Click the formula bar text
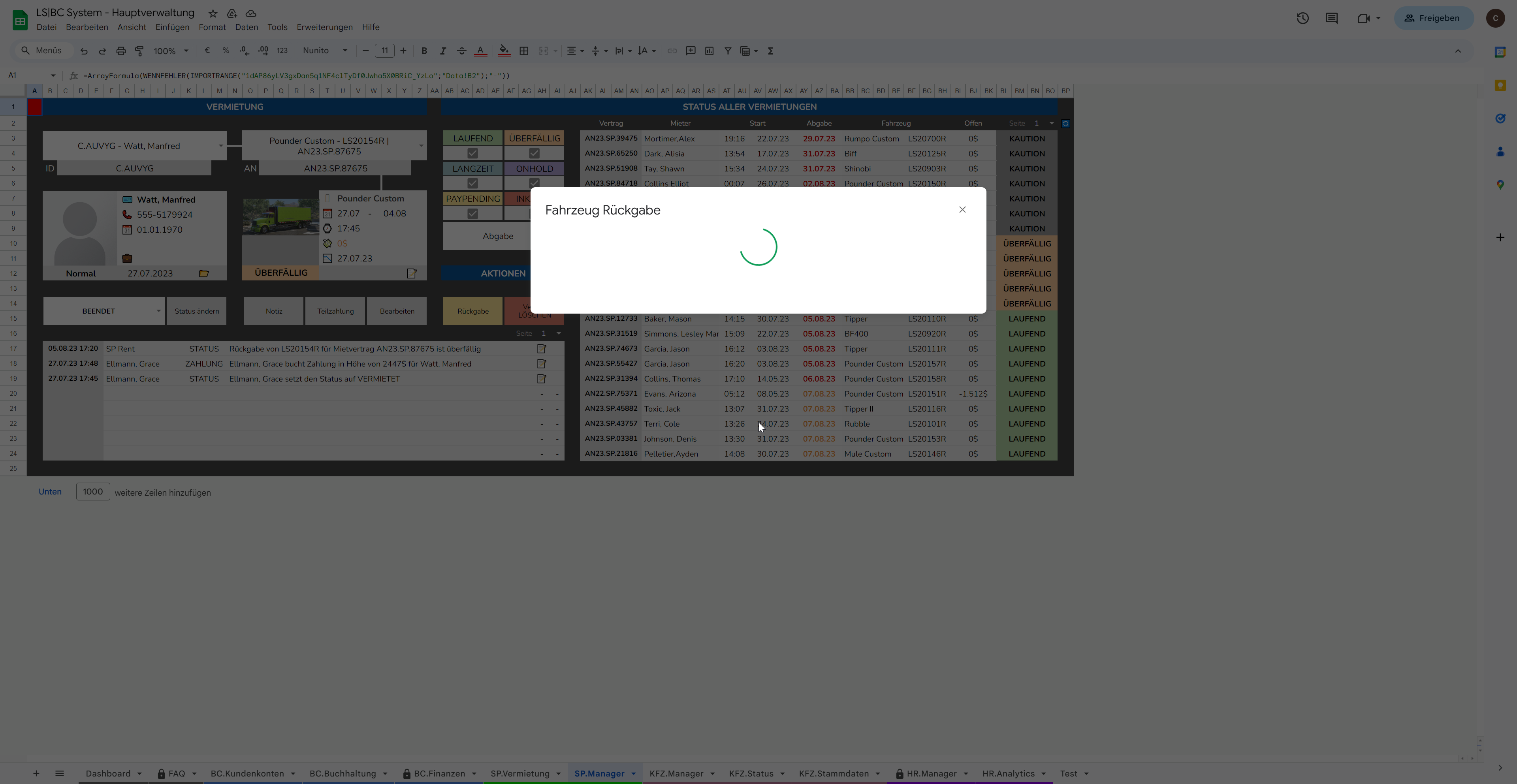The image size is (1517, 784). tap(297, 75)
